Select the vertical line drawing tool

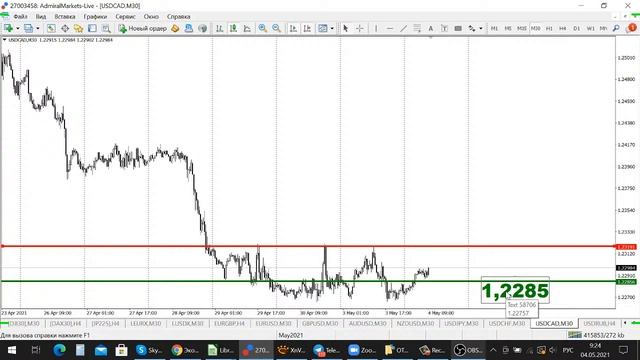(376, 28)
